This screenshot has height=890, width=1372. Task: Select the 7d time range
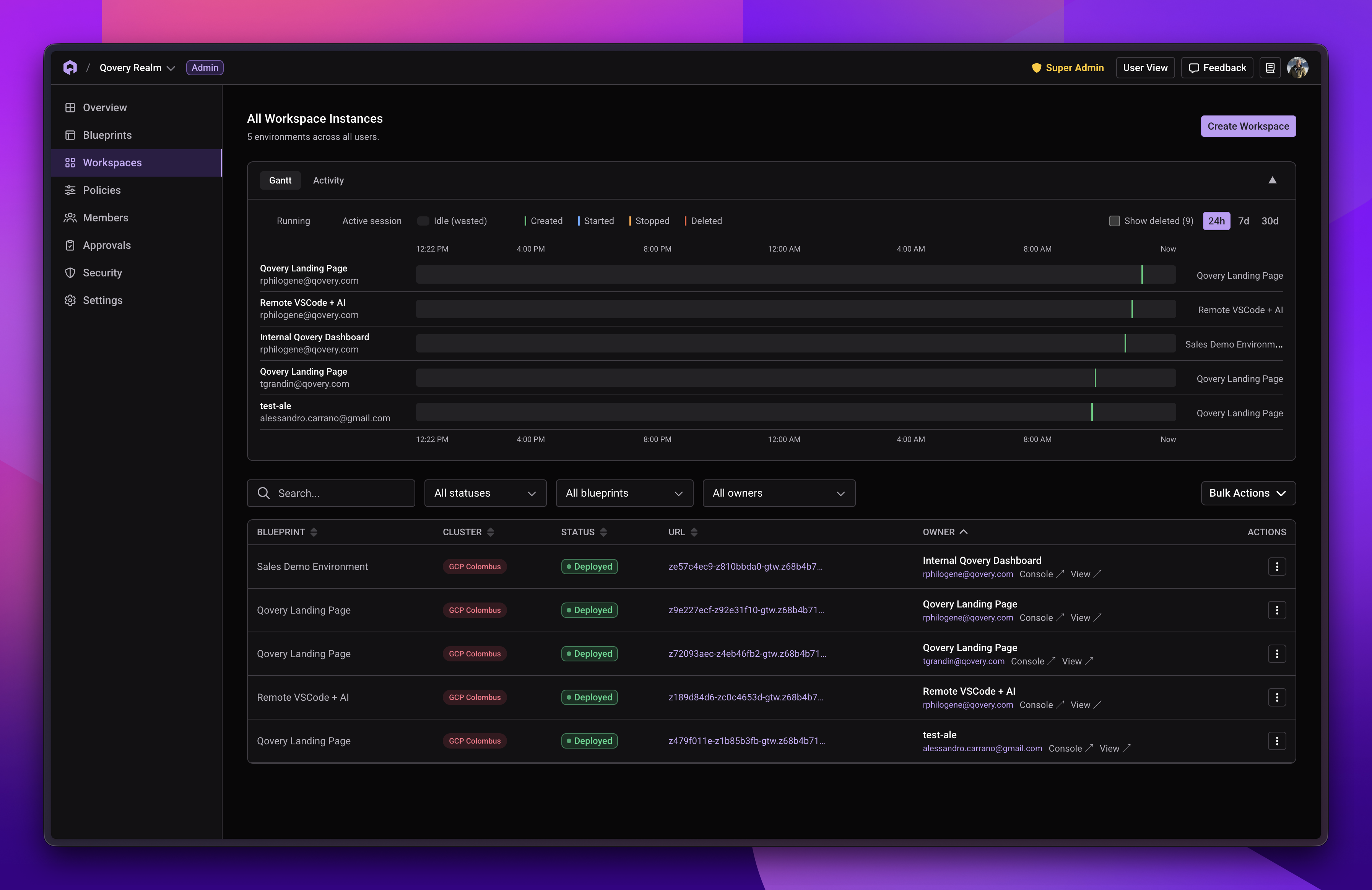click(x=1244, y=221)
